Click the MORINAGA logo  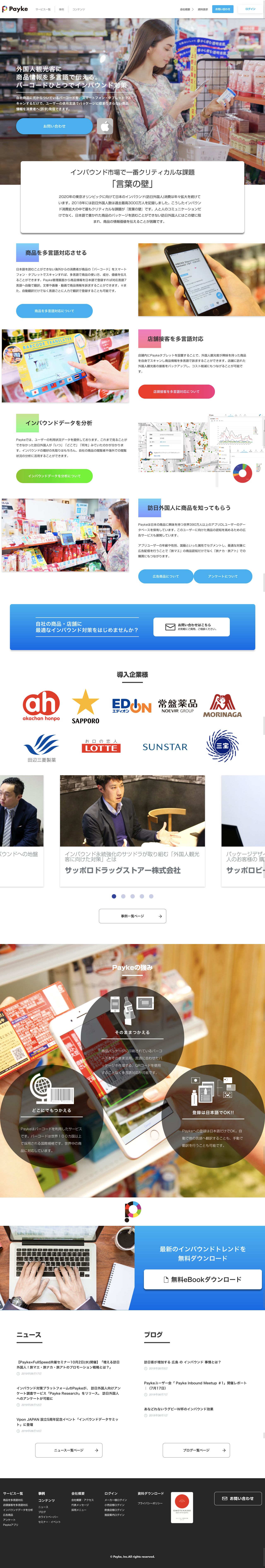click(x=222, y=705)
